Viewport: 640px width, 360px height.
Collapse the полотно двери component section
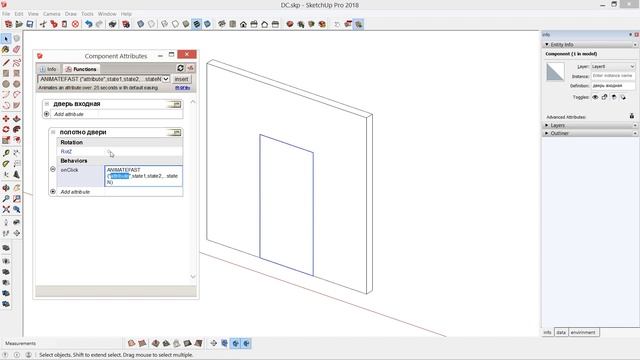click(53, 132)
